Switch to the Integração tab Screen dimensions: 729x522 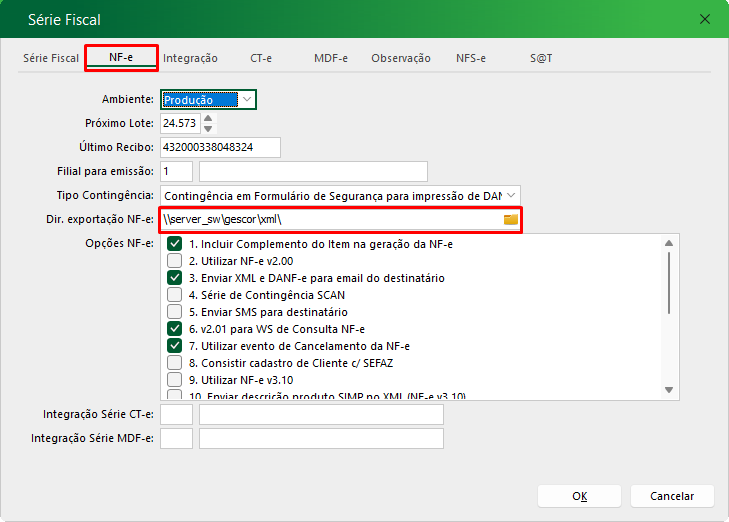190,58
